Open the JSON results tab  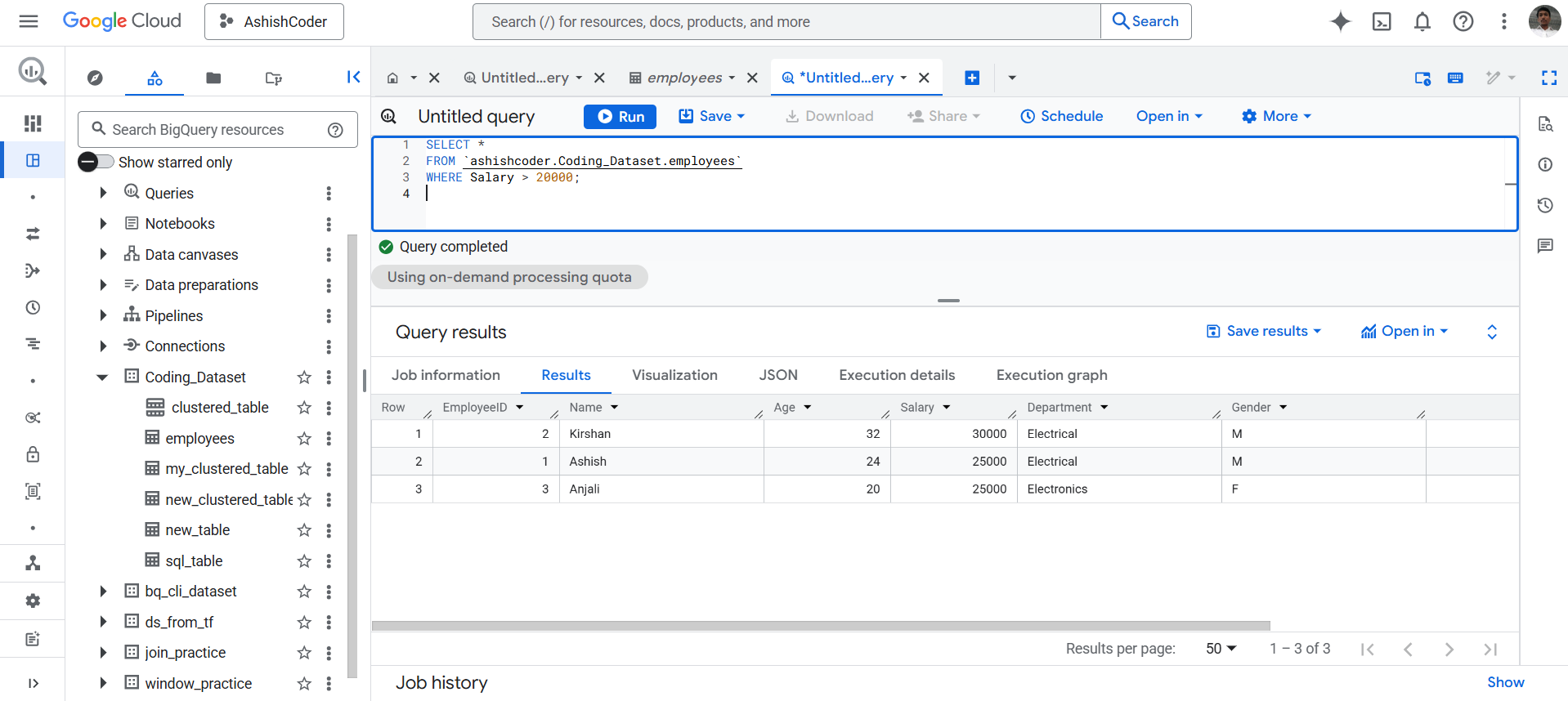click(x=778, y=375)
